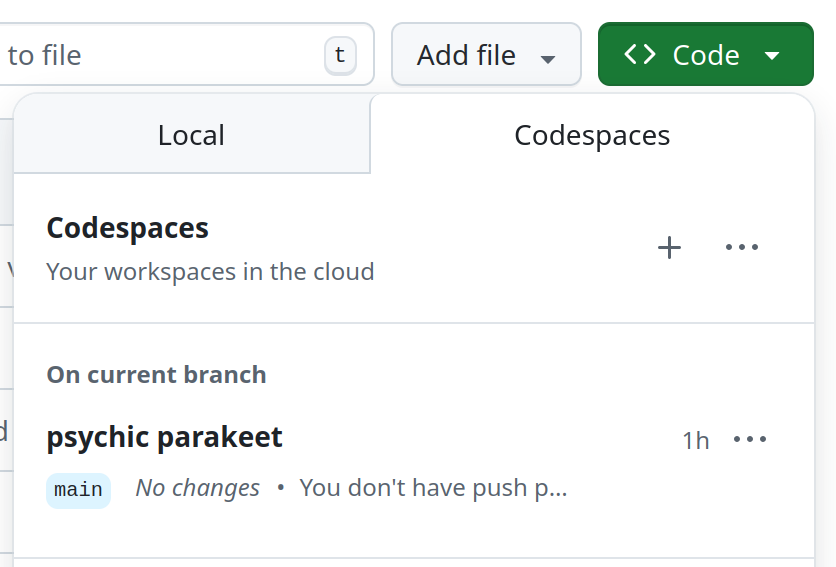Open the psychic parakeet codespace
836x567 pixels.
tap(164, 437)
